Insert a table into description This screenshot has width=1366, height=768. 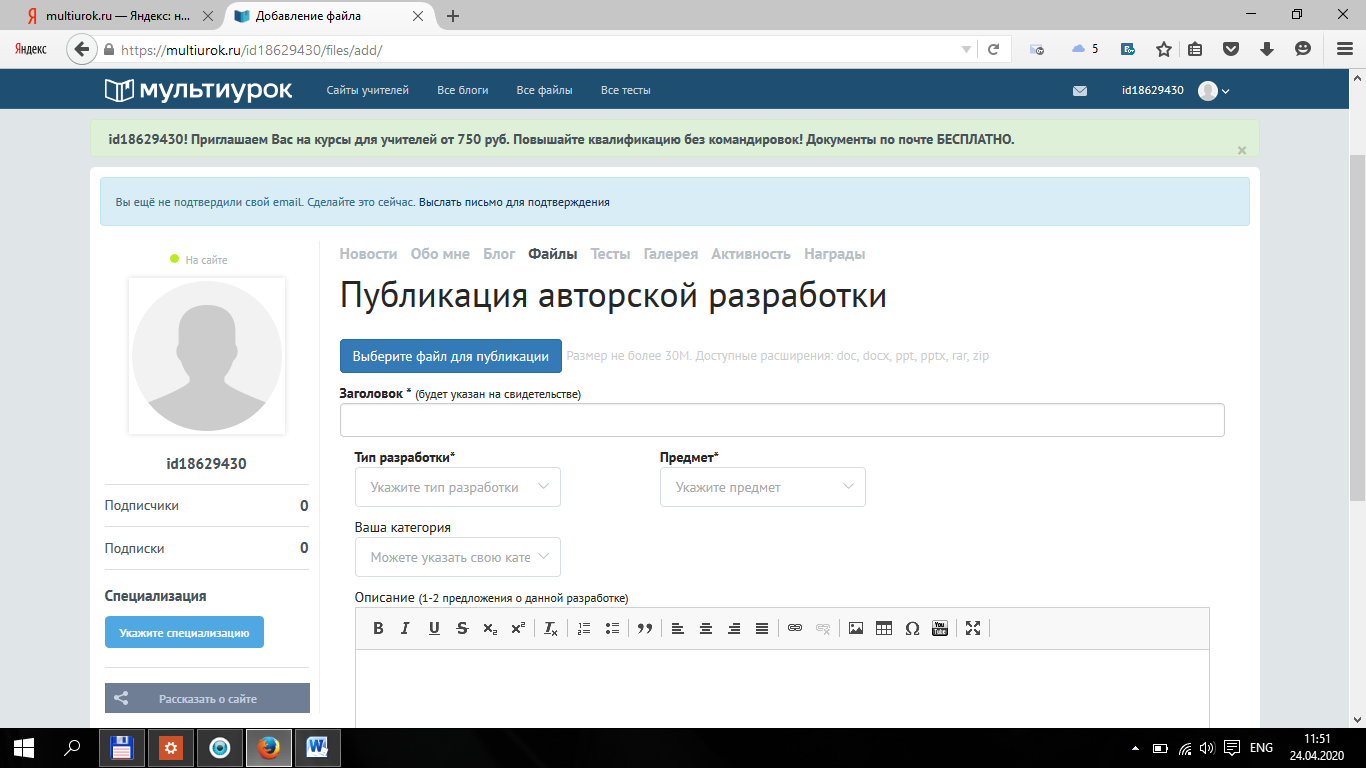point(884,628)
